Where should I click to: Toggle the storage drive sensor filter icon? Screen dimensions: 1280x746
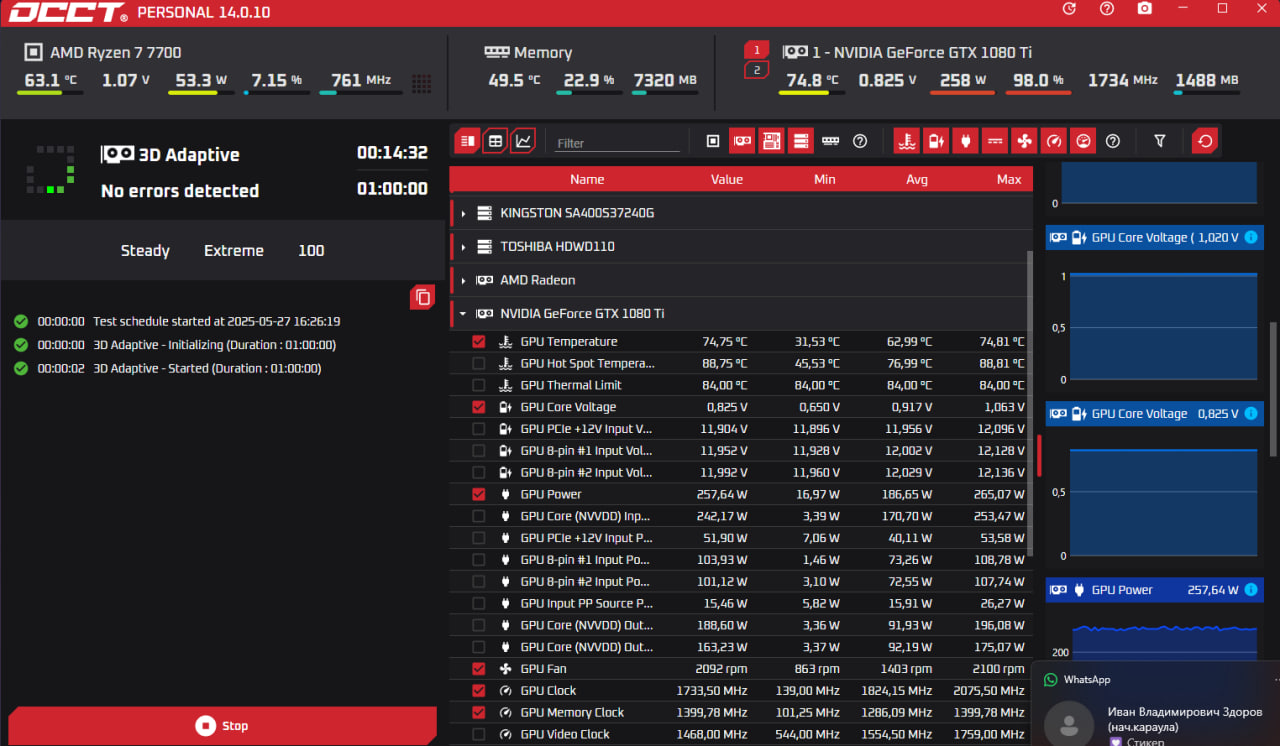(x=800, y=141)
